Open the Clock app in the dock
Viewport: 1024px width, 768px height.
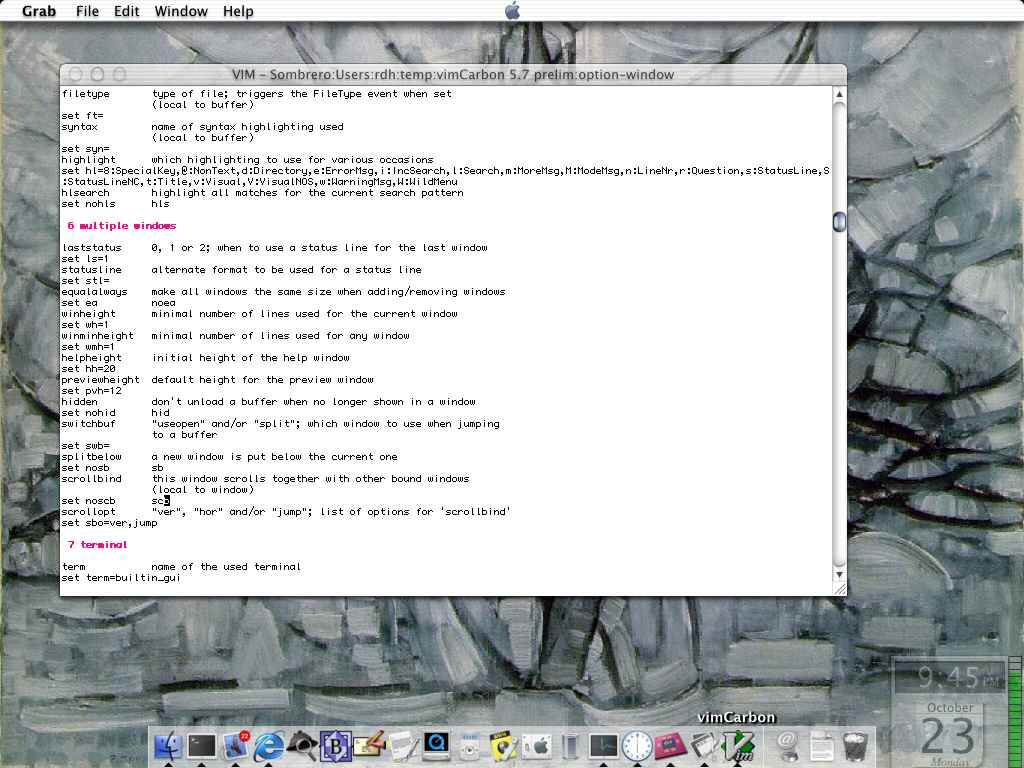637,745
